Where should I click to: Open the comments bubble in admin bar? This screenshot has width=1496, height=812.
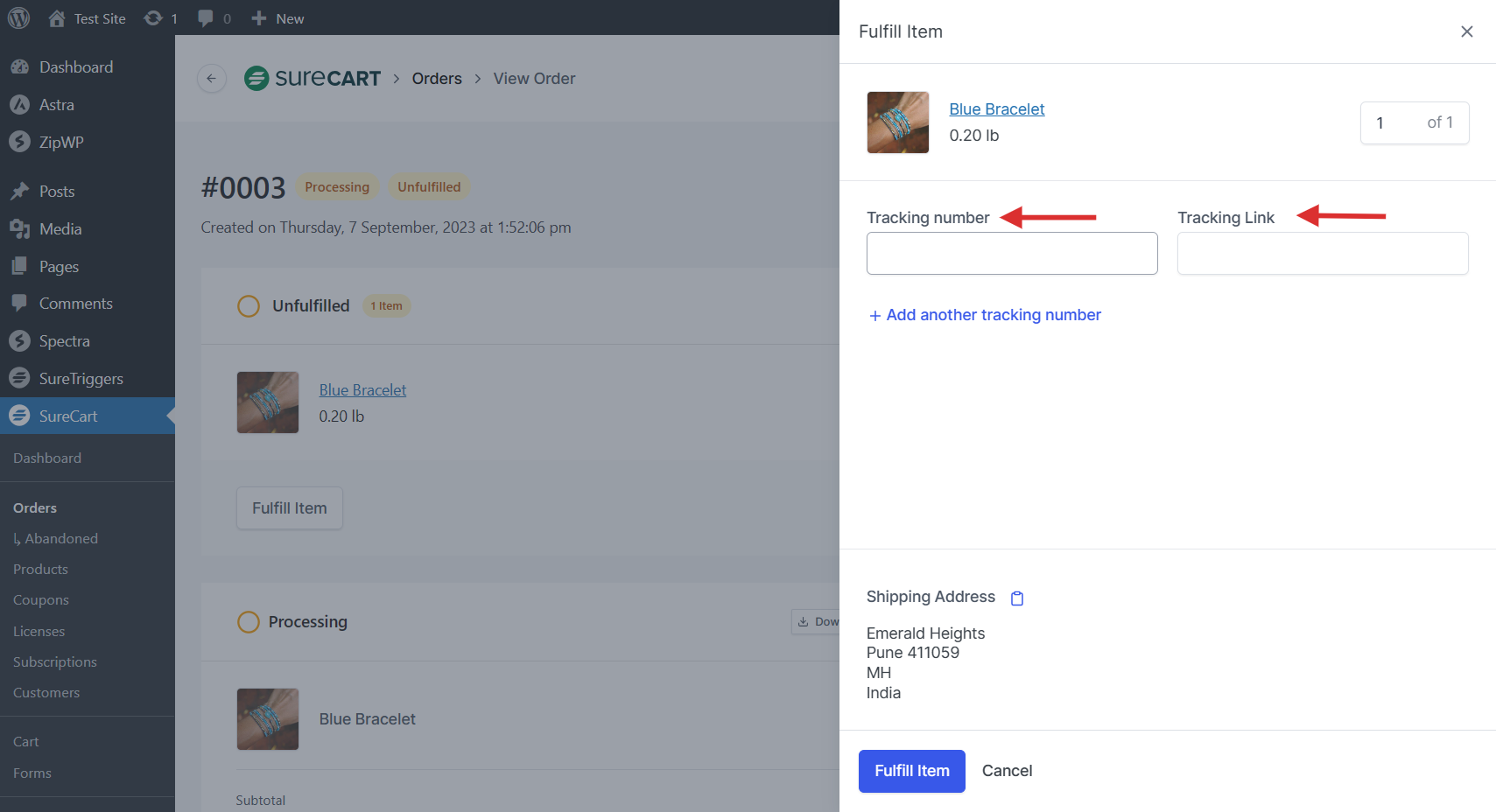(207, 18)
